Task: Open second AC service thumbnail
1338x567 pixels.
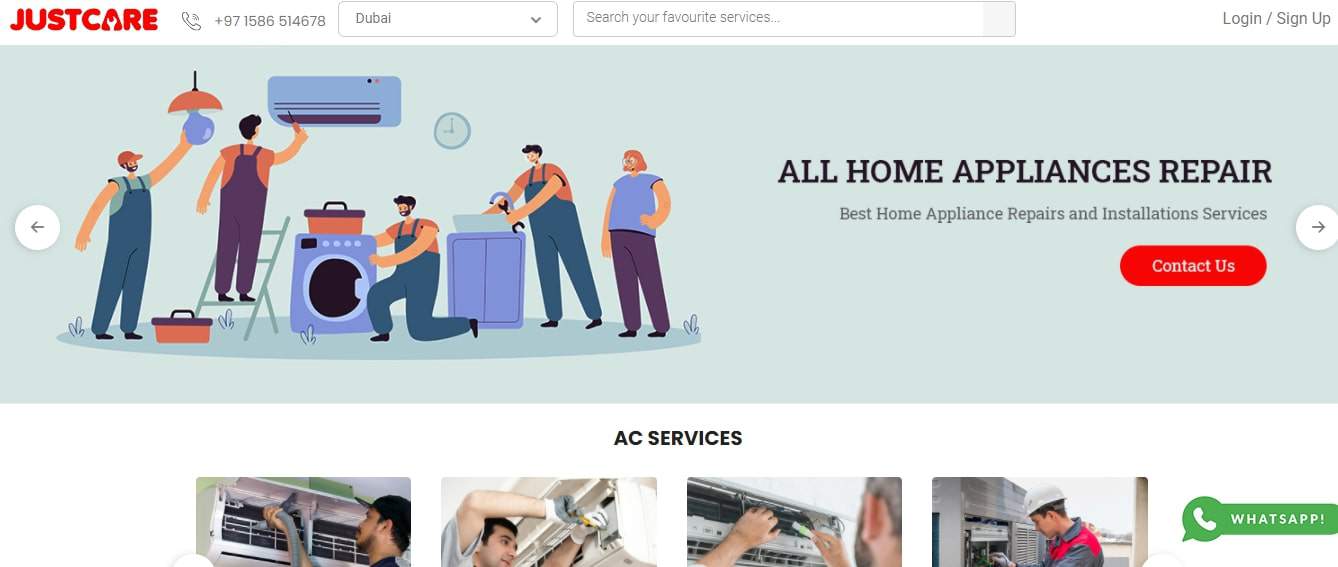Action: tap(549, 522)
